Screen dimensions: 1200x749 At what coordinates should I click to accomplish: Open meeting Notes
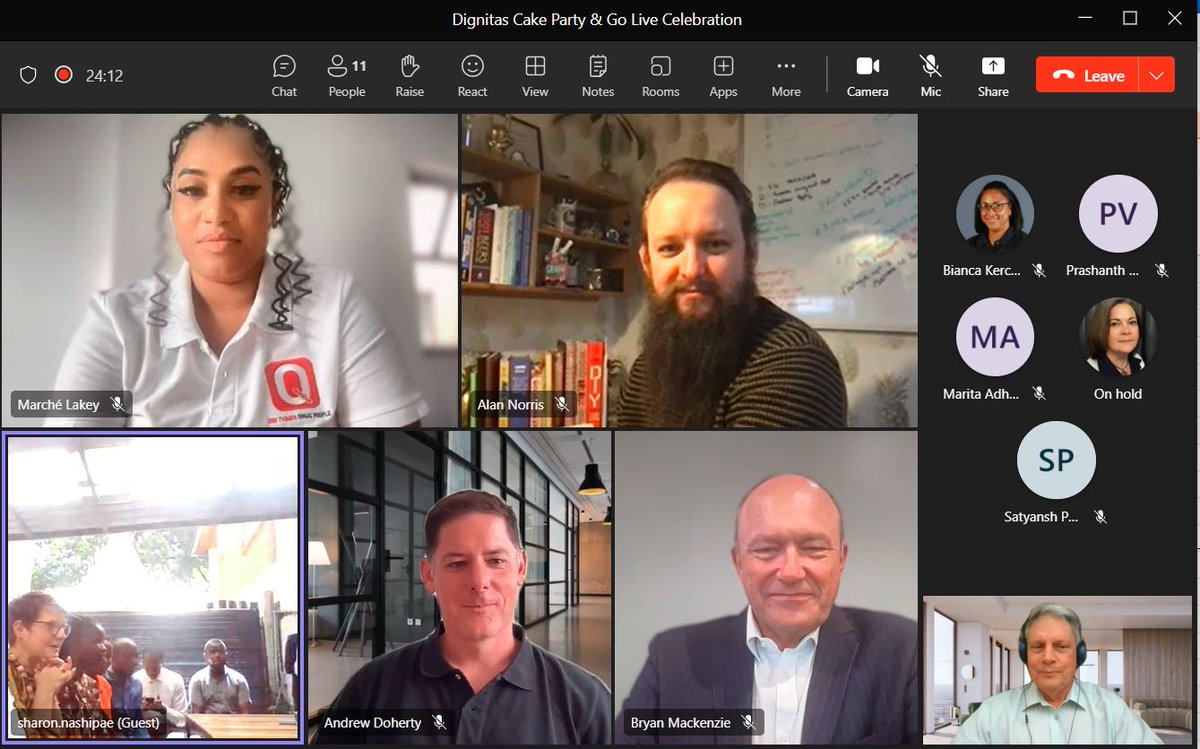tap(598, 76)
